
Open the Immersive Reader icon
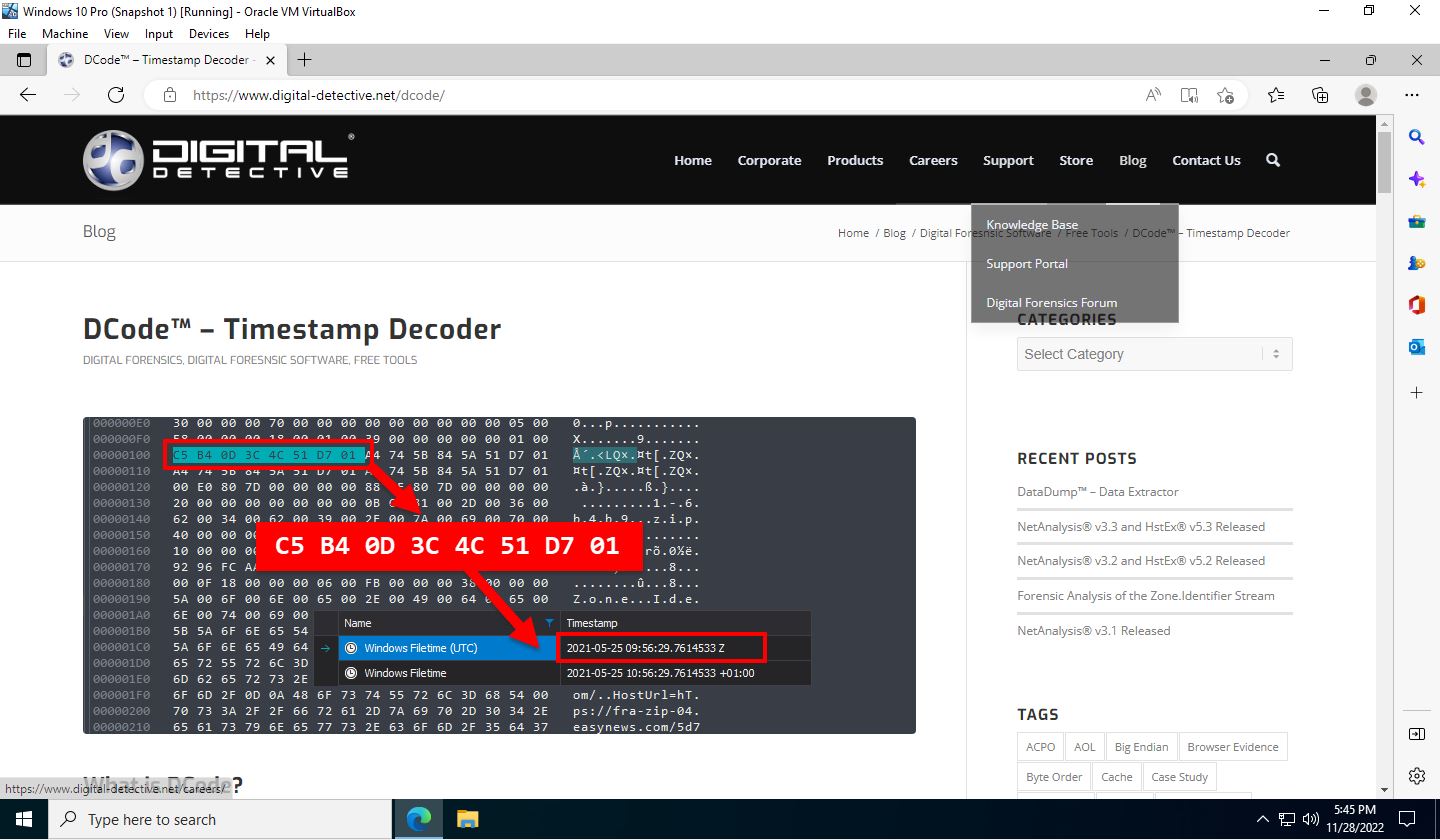click(1189, 95)
